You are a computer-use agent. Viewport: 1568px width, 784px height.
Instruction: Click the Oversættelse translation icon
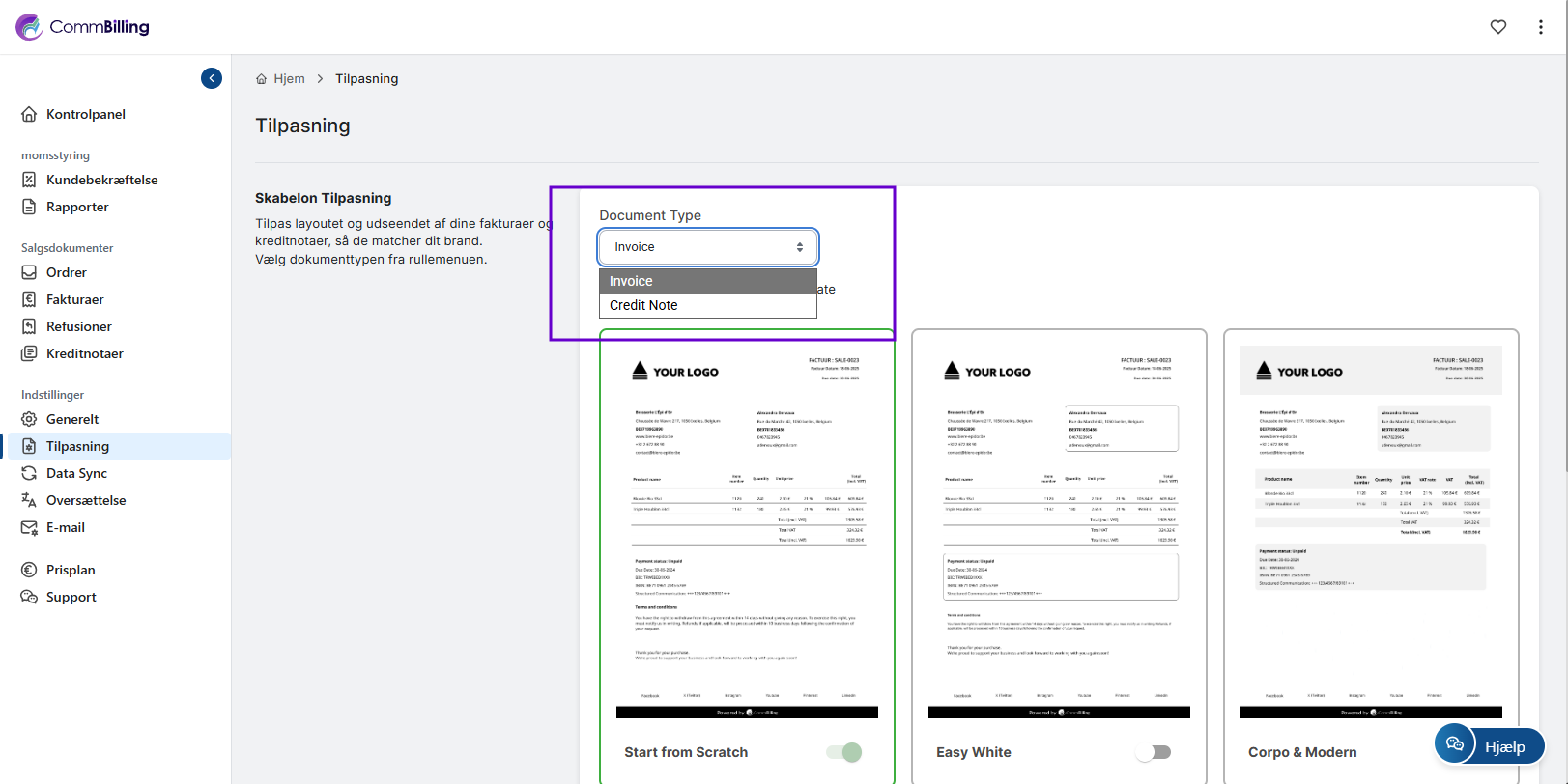click(x=29, y=500)
